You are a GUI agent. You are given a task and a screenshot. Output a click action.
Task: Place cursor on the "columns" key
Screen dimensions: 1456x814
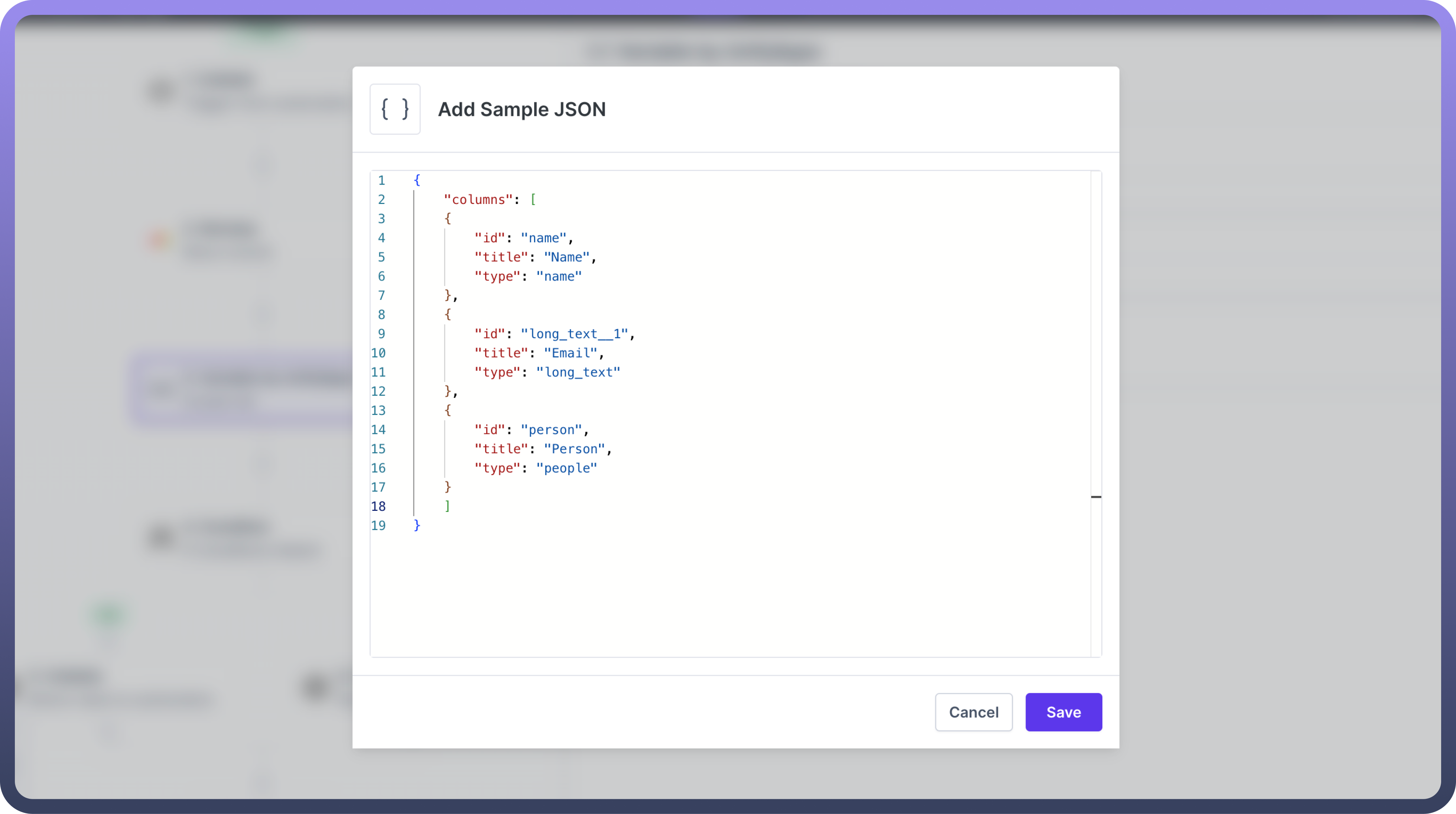click(x=478, y=200)
